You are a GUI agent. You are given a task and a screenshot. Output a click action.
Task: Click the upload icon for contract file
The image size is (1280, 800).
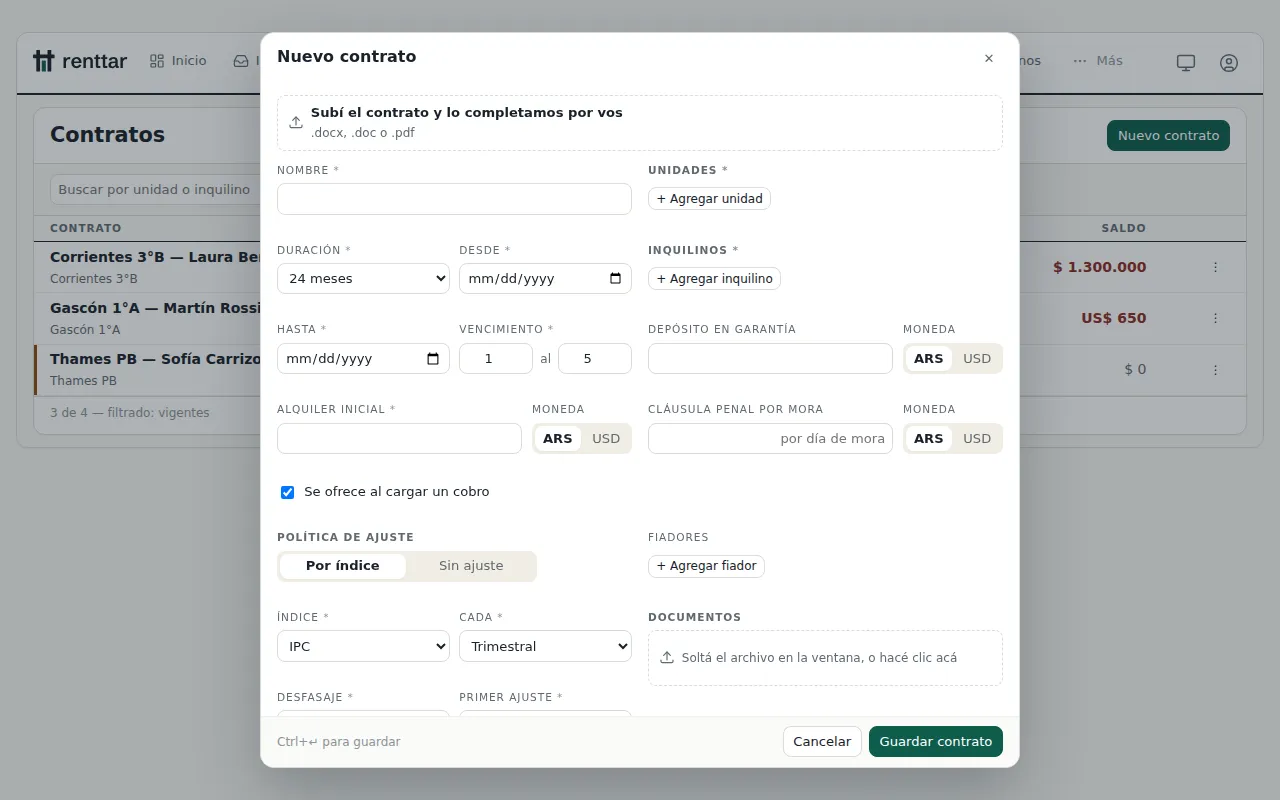[x=296, y=122]
